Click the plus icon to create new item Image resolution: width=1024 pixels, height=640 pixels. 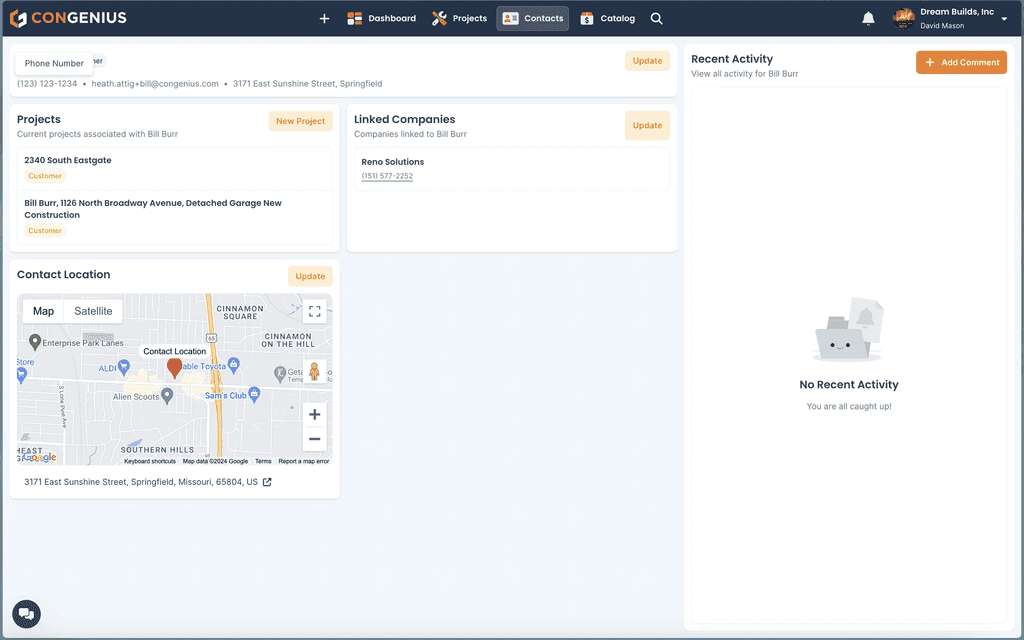(x=323, y=18)
